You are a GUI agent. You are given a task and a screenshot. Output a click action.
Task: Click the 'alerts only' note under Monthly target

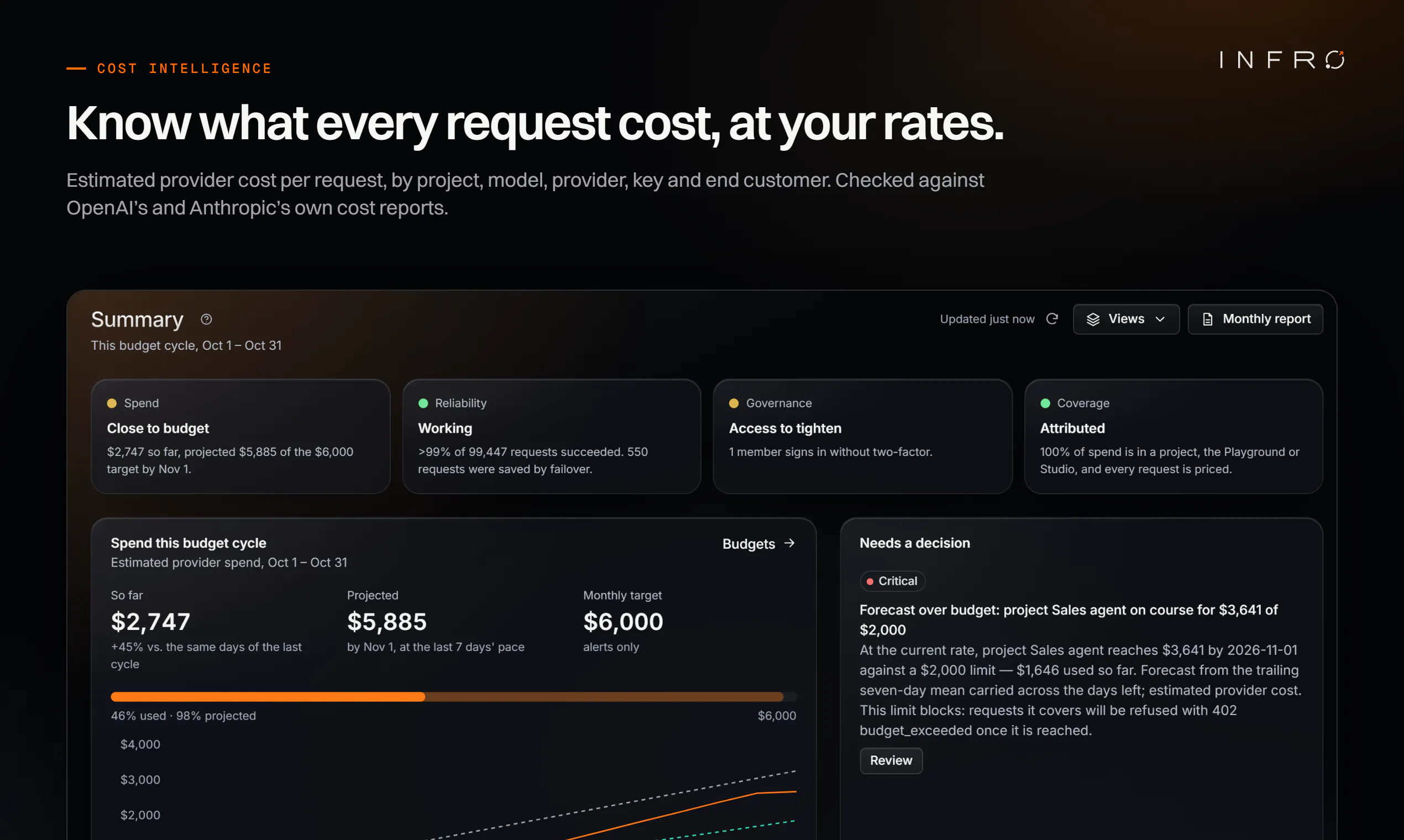pyautogui.click(x=611, y=647)
